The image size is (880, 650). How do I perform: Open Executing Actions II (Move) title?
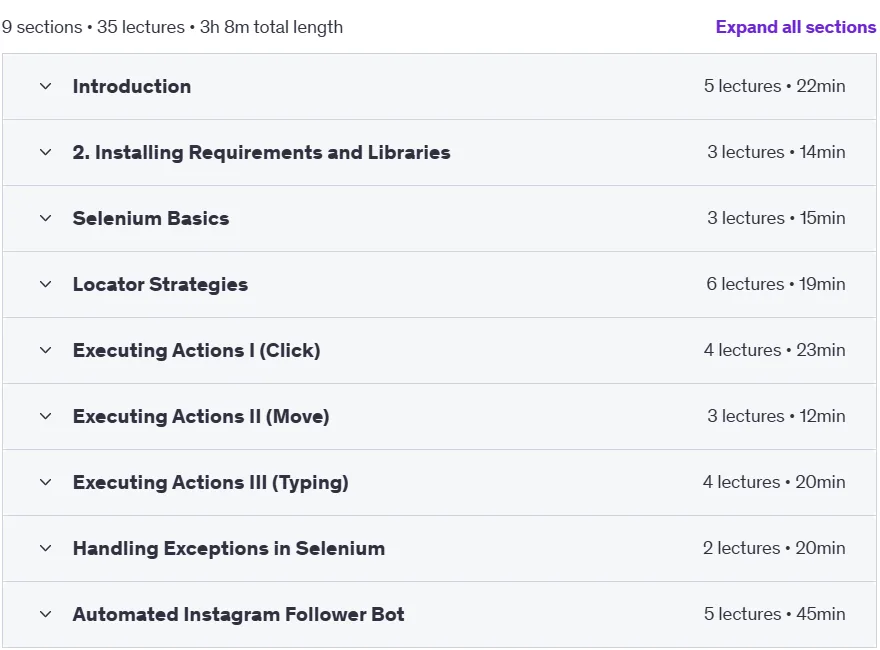(201, 416)
